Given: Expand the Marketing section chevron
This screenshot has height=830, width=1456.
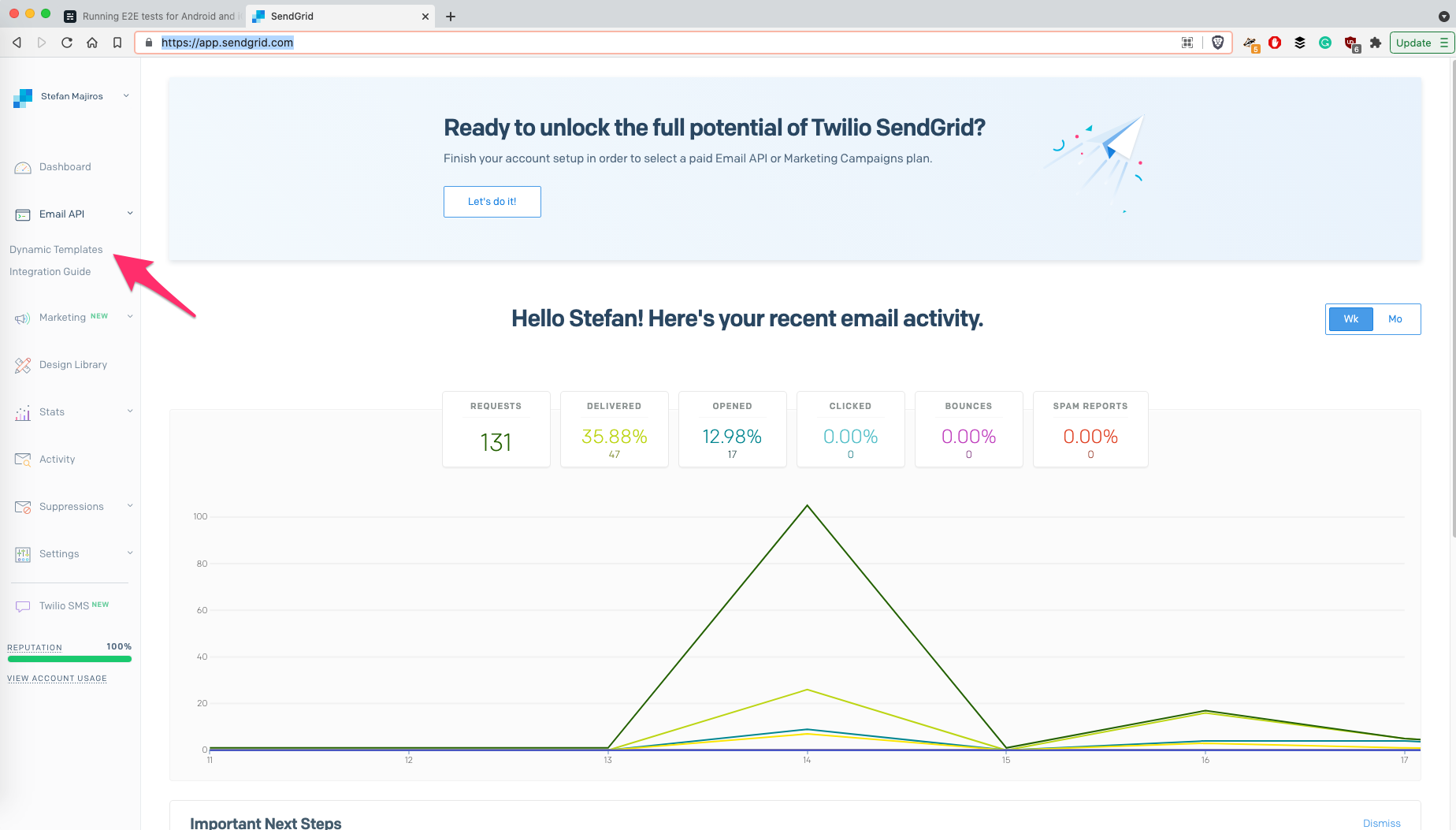Looking at the screenshot, I should tap(130, 317).
